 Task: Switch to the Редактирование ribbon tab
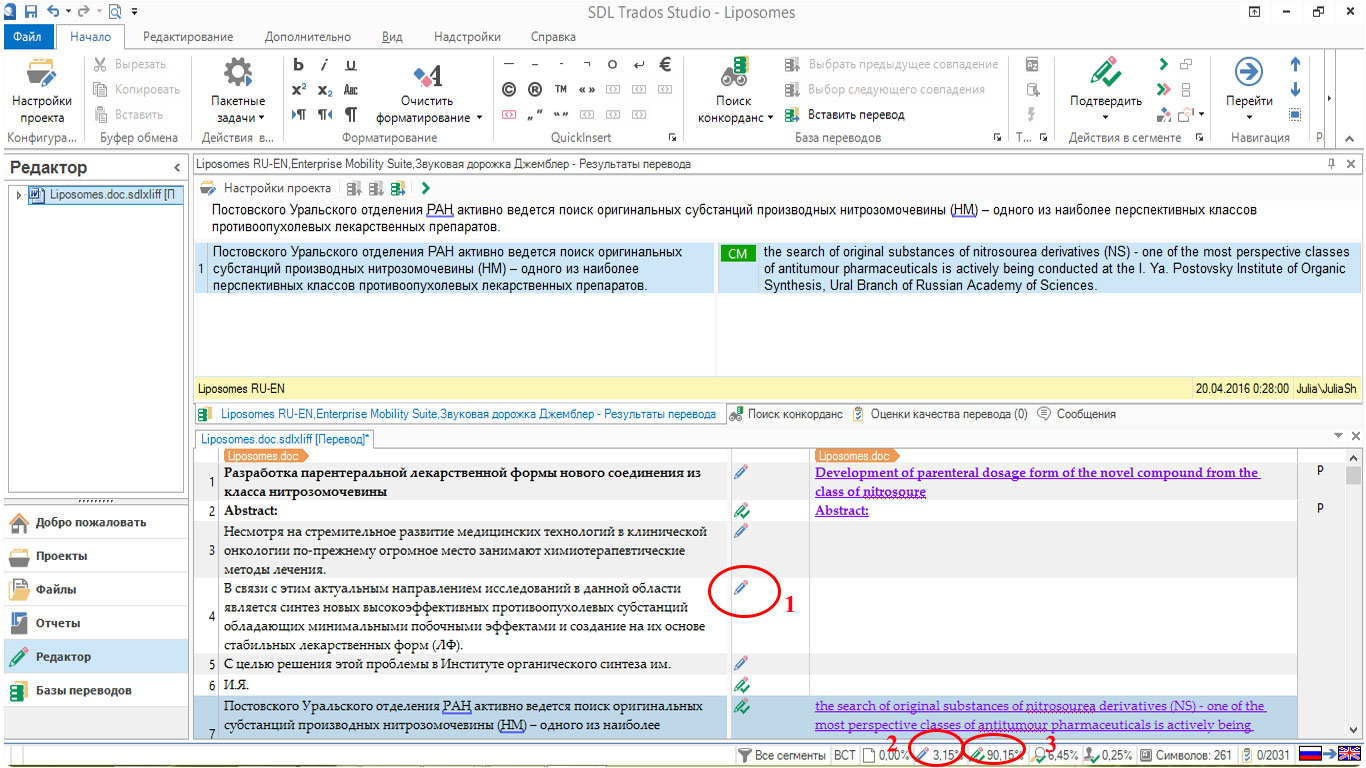[x=188, y=37]
